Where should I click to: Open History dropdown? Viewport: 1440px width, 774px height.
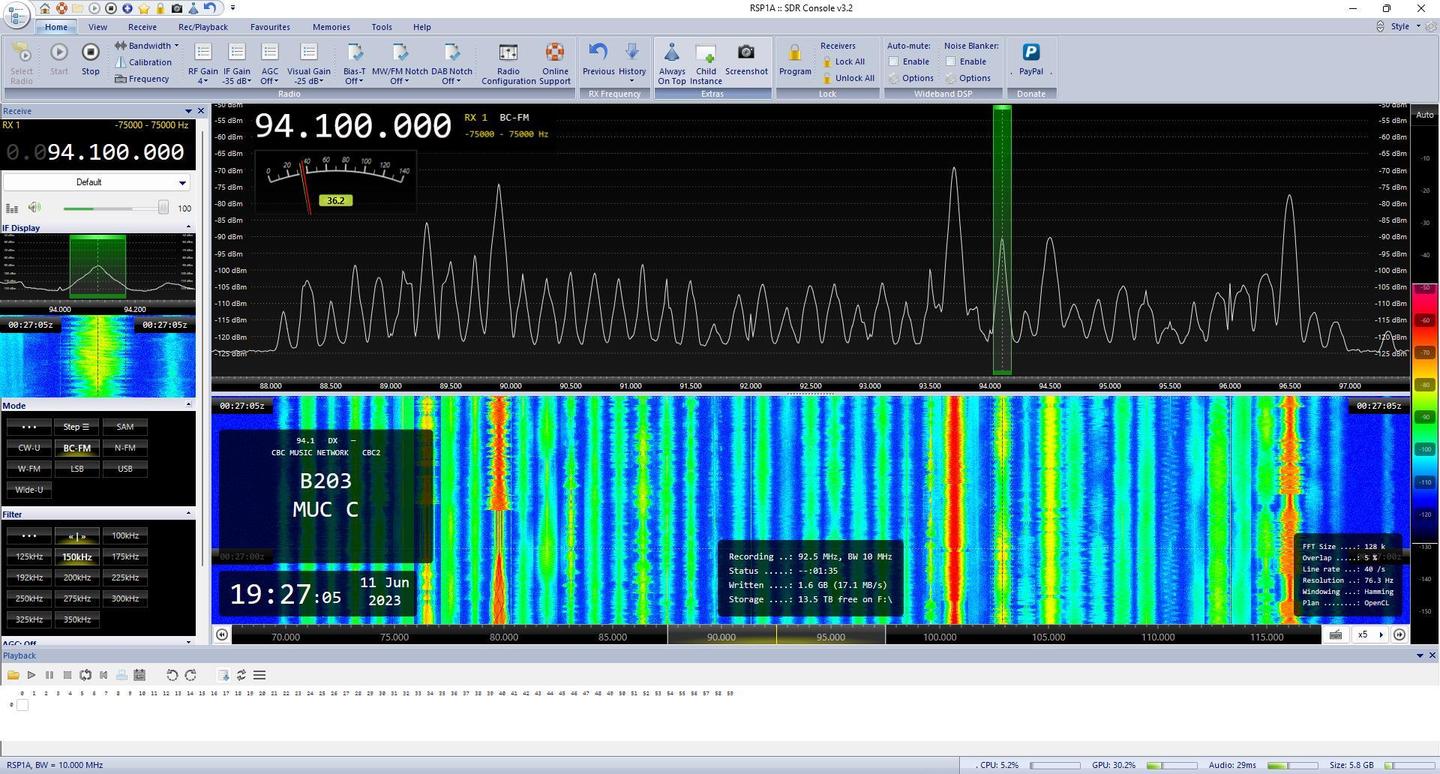[632, 62]
